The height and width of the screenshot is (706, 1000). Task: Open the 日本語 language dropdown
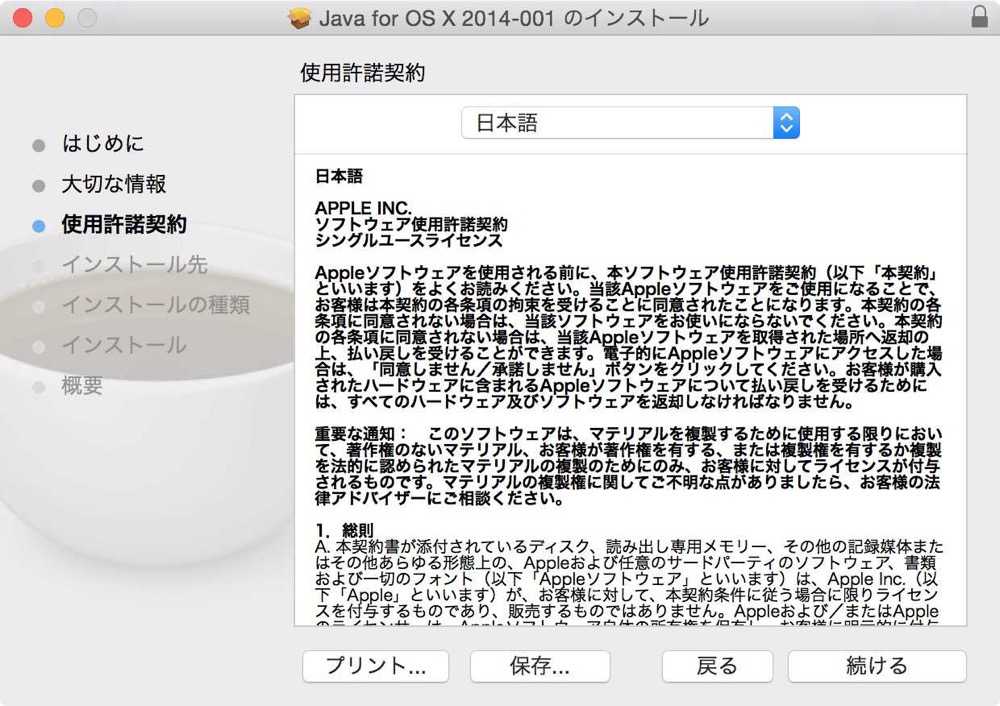(x=630, y=122)
